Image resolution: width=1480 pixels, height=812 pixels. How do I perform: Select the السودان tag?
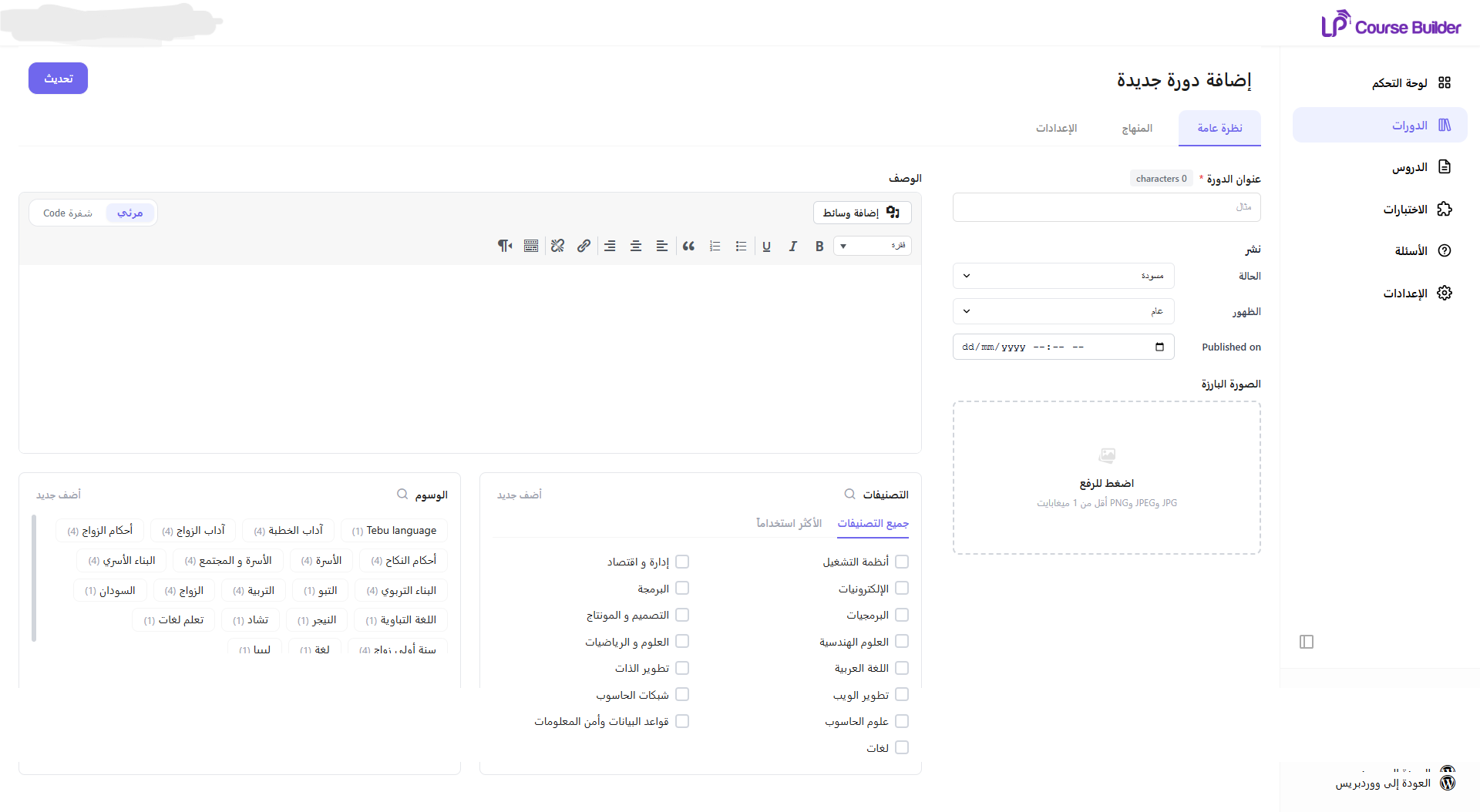point(110,591)
